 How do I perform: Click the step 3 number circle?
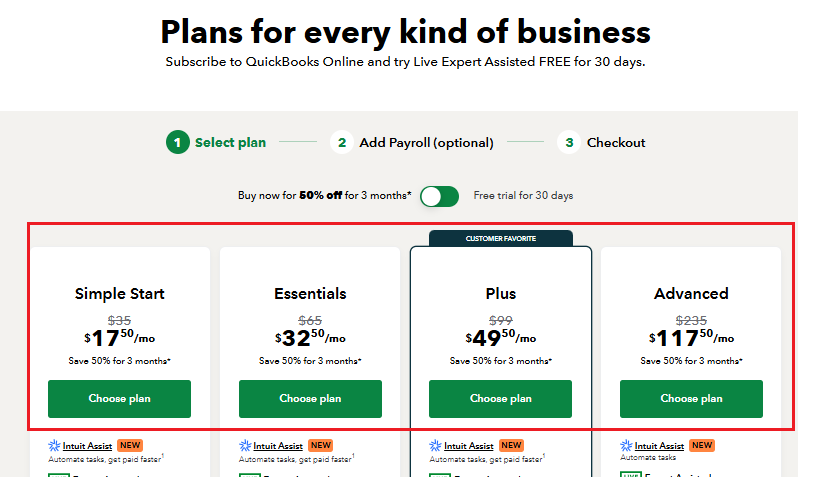[569, 142]
